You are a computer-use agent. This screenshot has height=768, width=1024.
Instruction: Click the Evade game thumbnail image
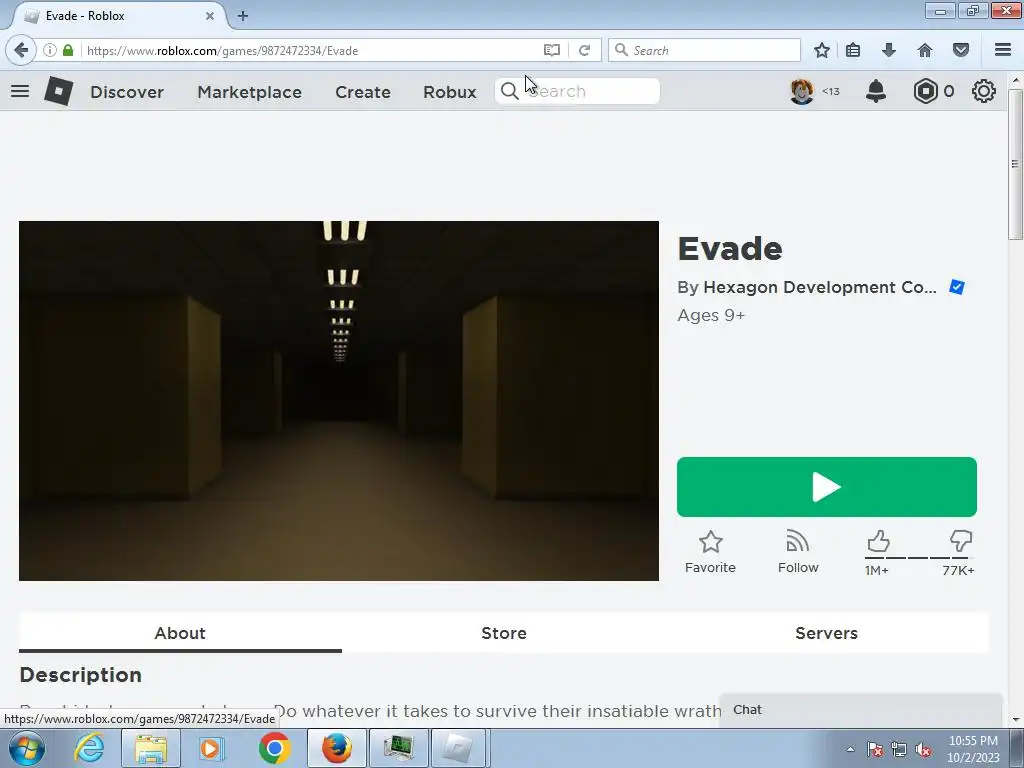(339, 401)
